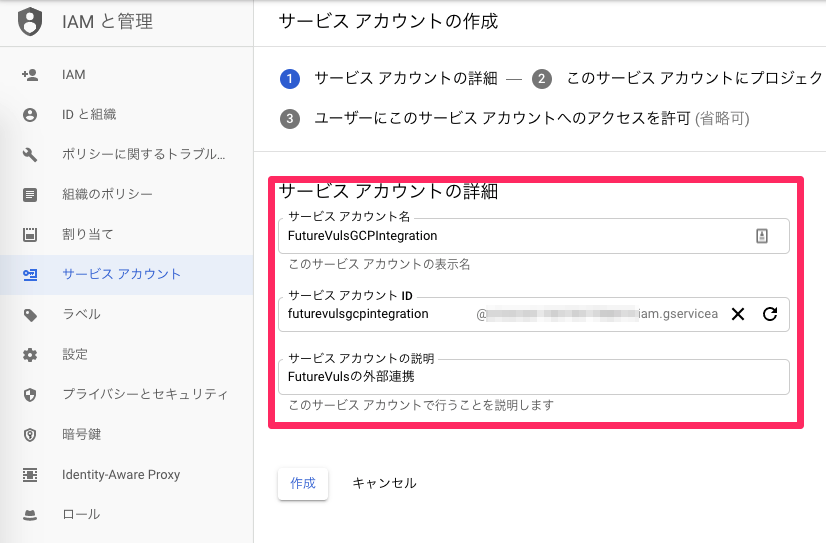Select step 1 サービス アカウントの詳細
Viewport: 826px width, 543px height.
[x=389, y=78]
